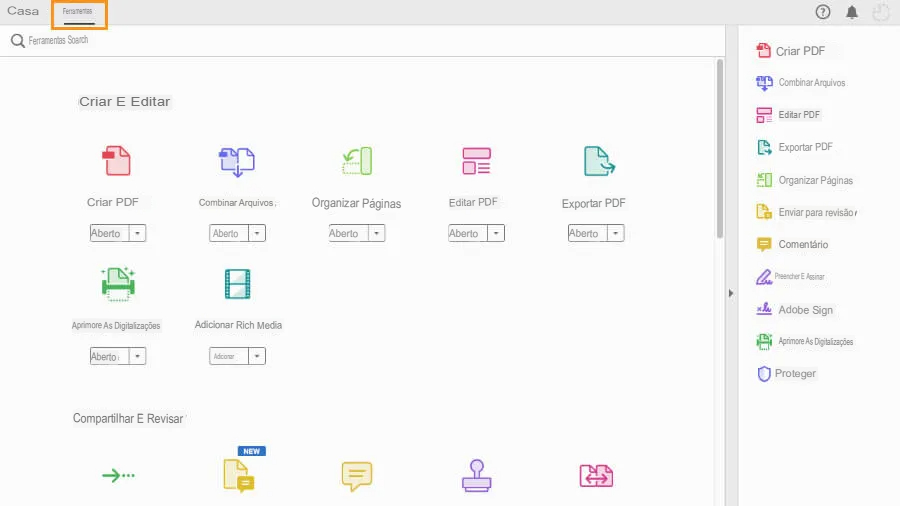Select the Organizar Páginas icon in right sidebar
900x506 pixels.
click(x=764, y=180)
